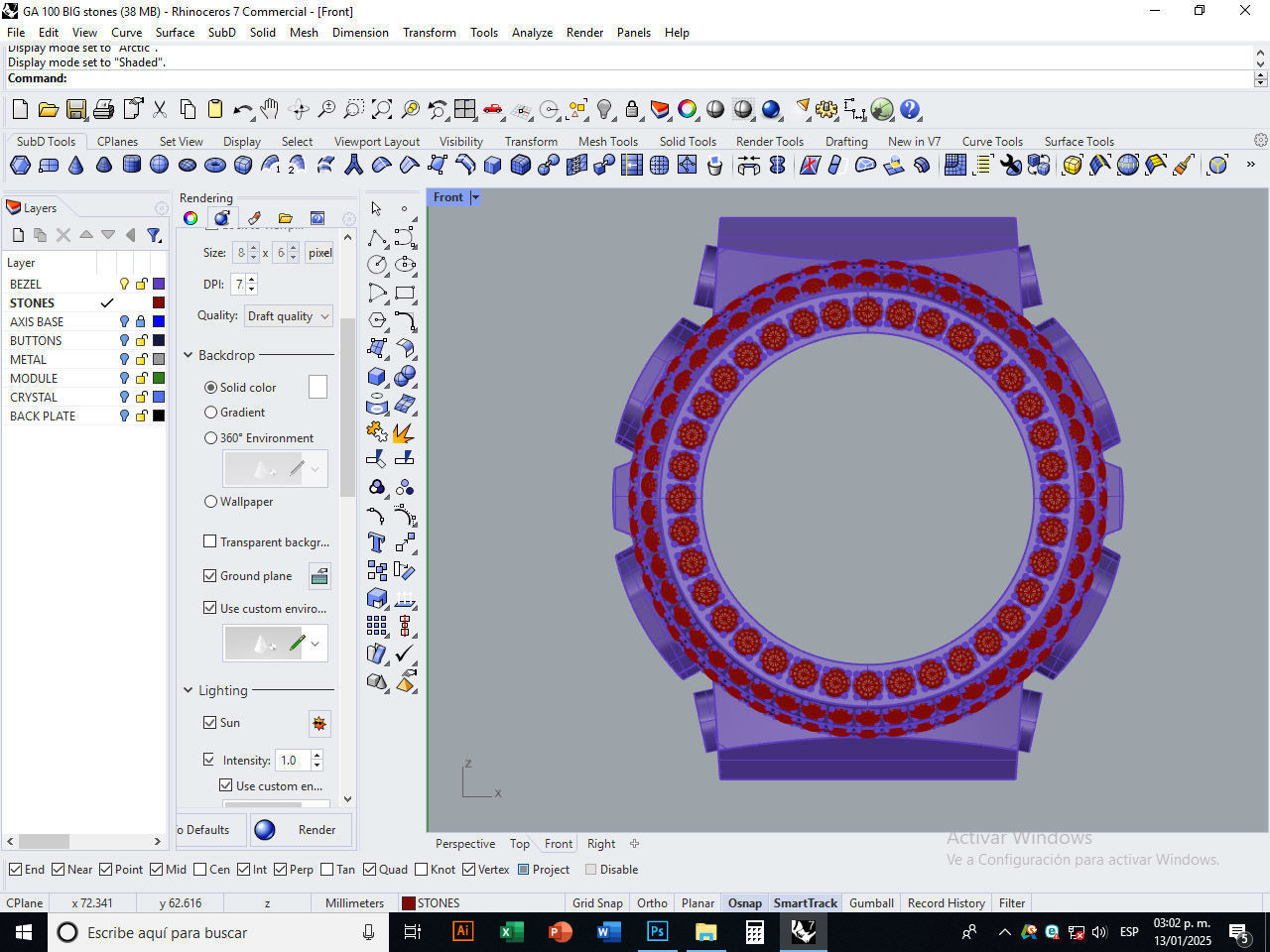1270x952 pixels.
Task: Switch to the Curve Tools toolbar tab
Action: click(x=992, y=142)
